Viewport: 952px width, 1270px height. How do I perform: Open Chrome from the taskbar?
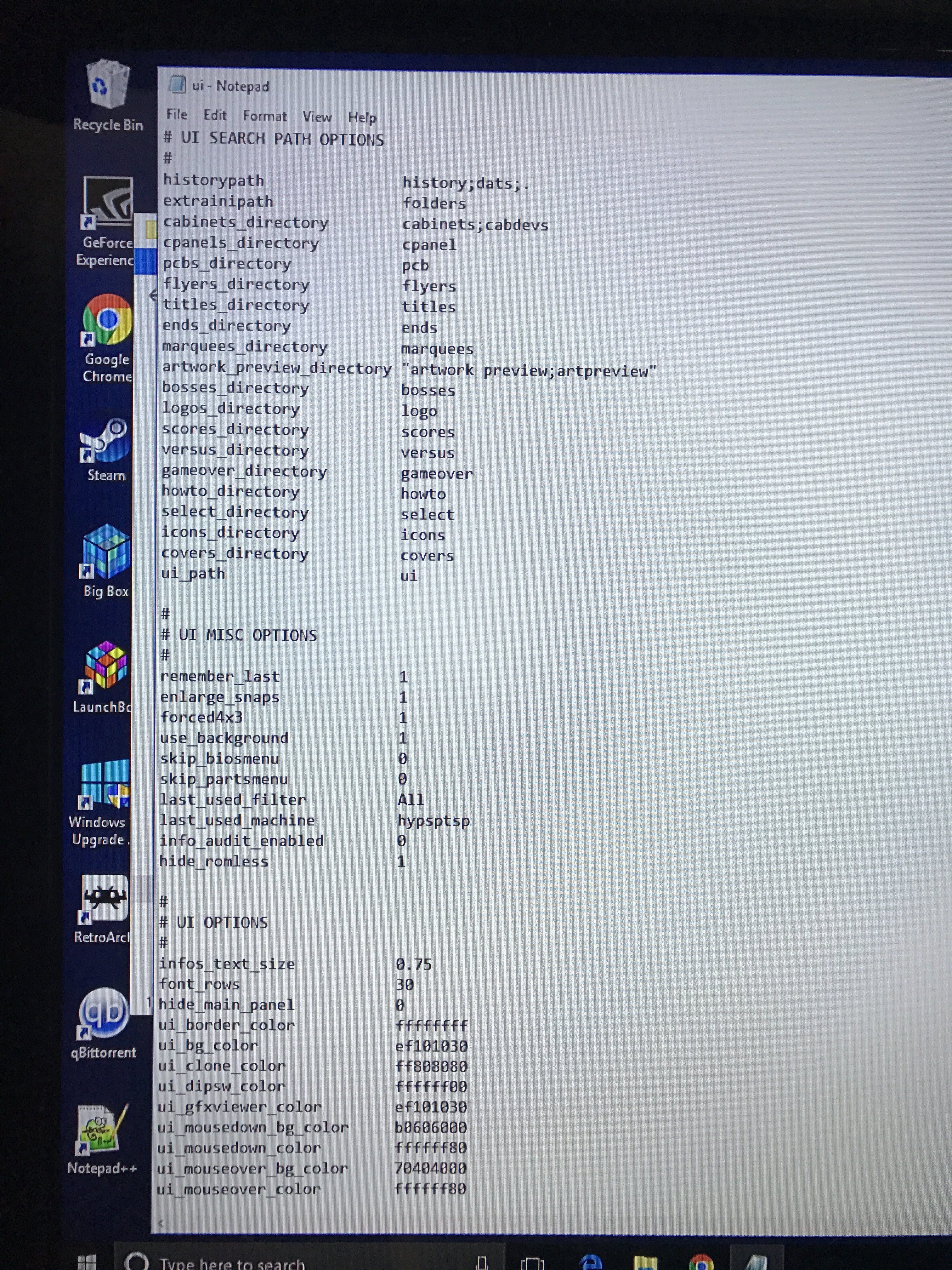701,1262
